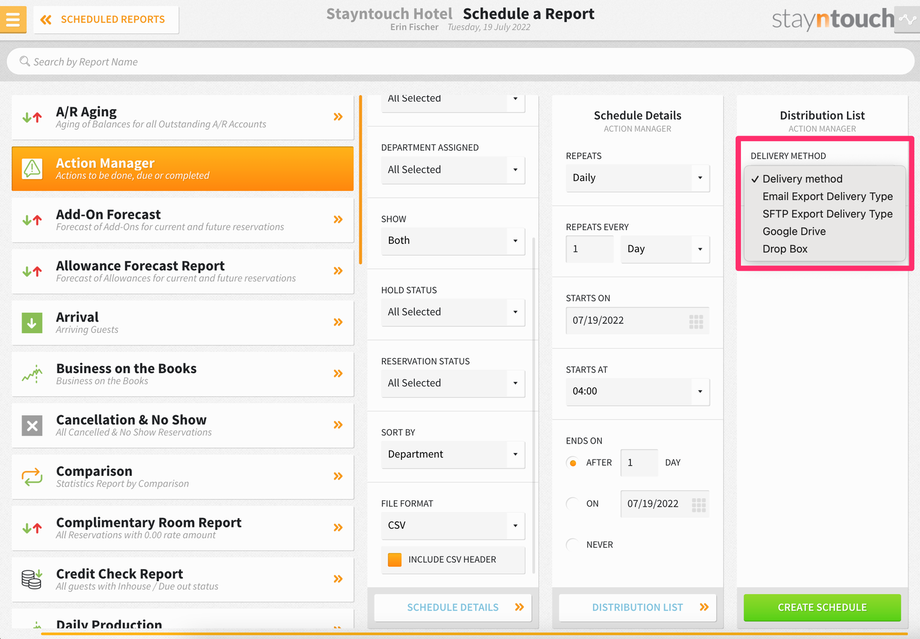The width and height of the screenshot is (920, 639).
Task: Open the Sort By Department dropdown
Action: click(x=453, y=454)
